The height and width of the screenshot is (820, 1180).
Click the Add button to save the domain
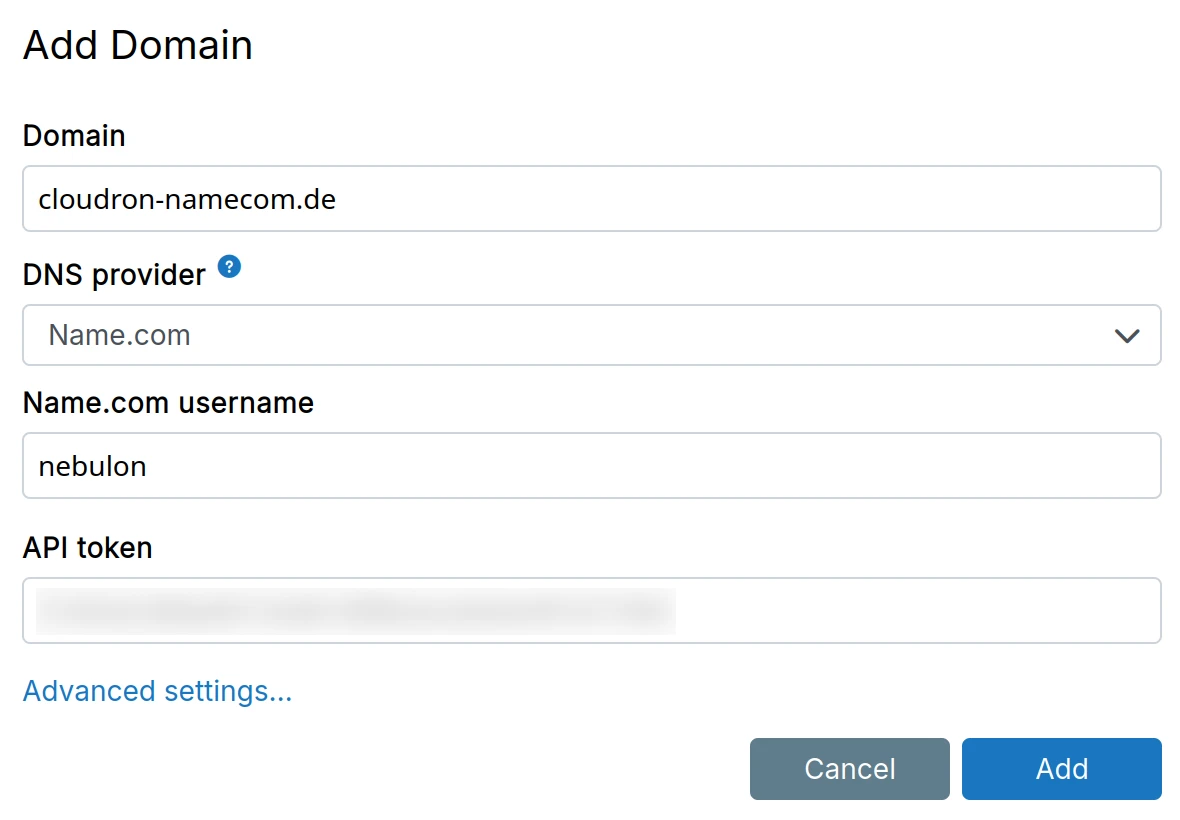(1061, 768)
